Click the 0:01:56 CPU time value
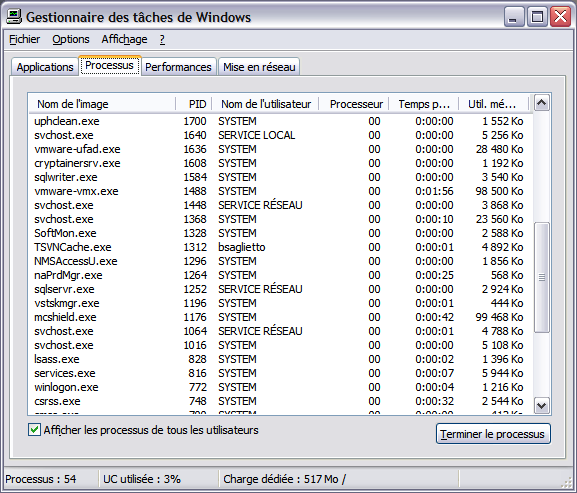Screen dimensions: 577x493 click(x=434, y=191)
